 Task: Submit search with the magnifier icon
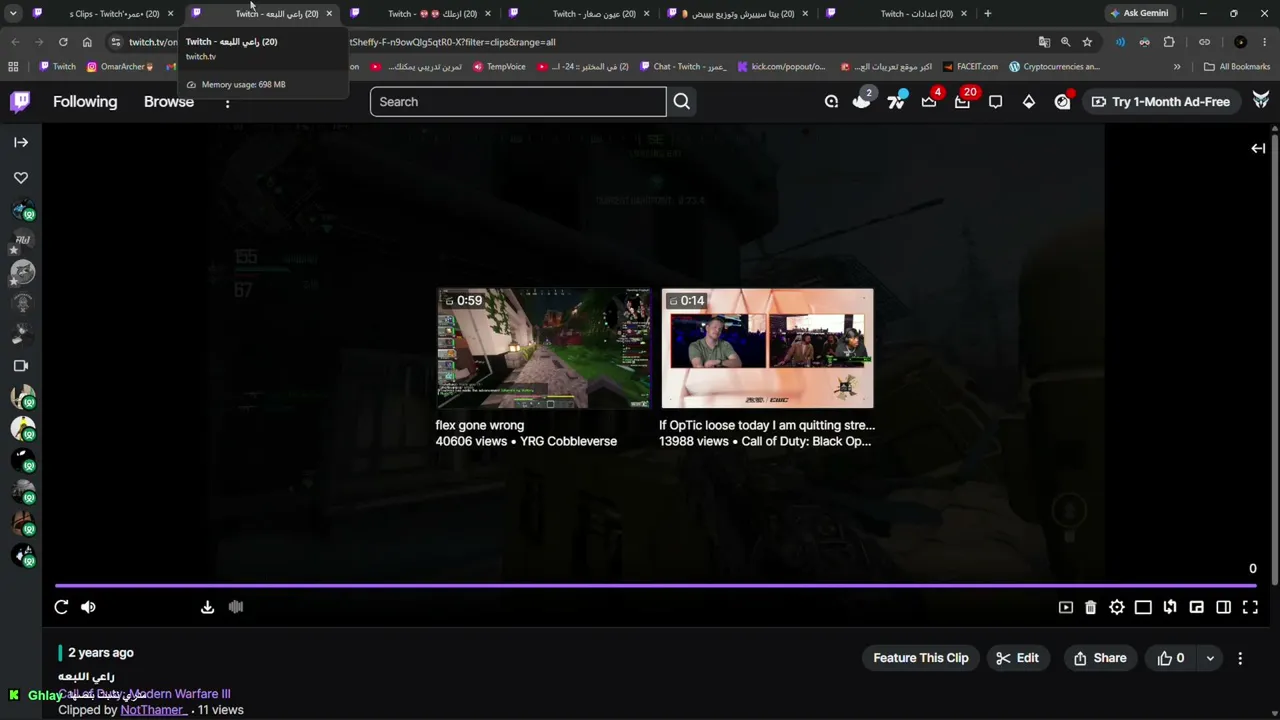pyautogui.click(x=681, y=101)
